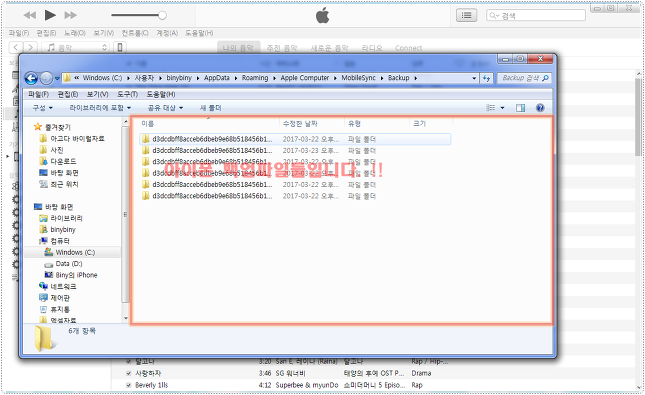
Task: Switch to 나의 음악 tab in iTunes
Action: click(x=238, y=48)
